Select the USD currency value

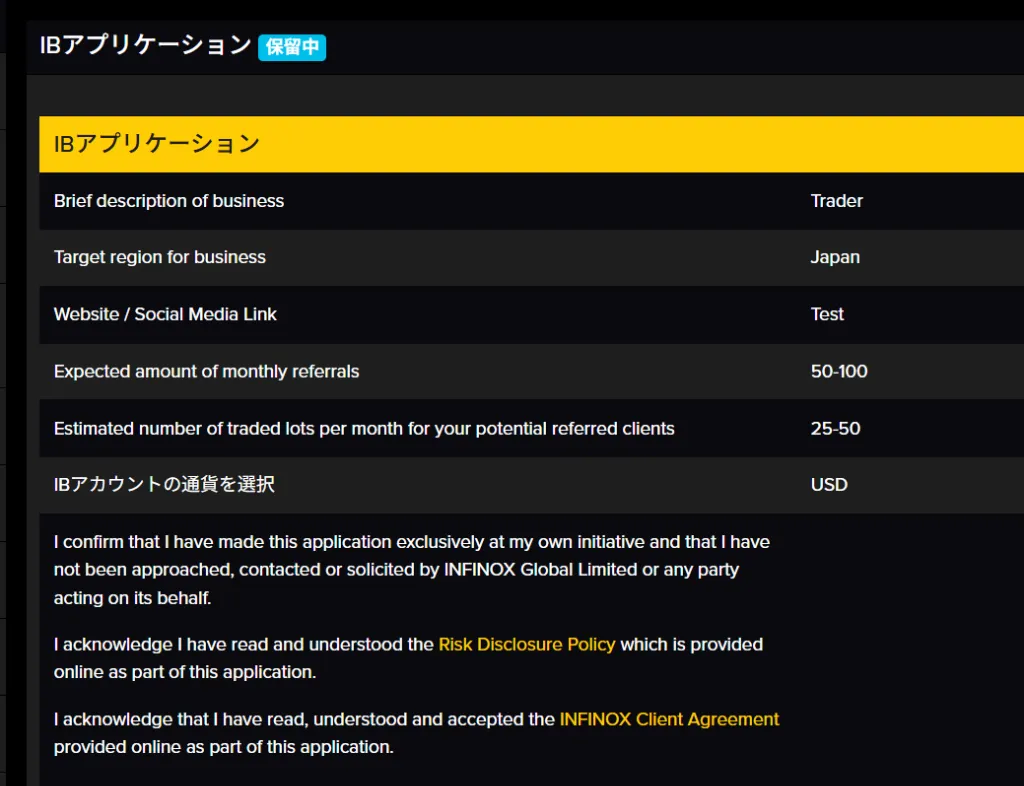829,485
